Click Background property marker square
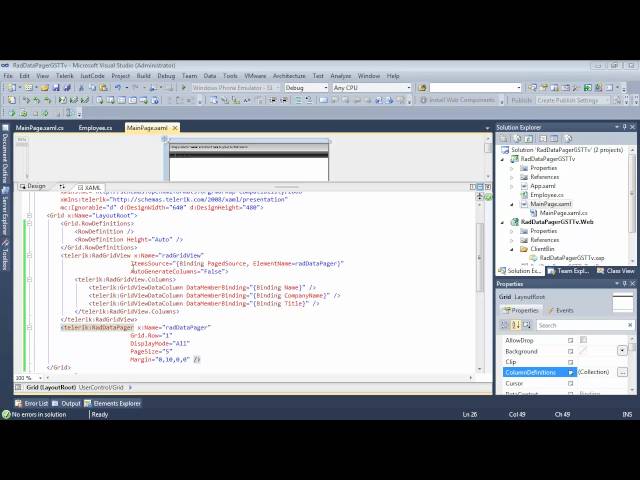This screenshot has height=480, width=640. 570,351
